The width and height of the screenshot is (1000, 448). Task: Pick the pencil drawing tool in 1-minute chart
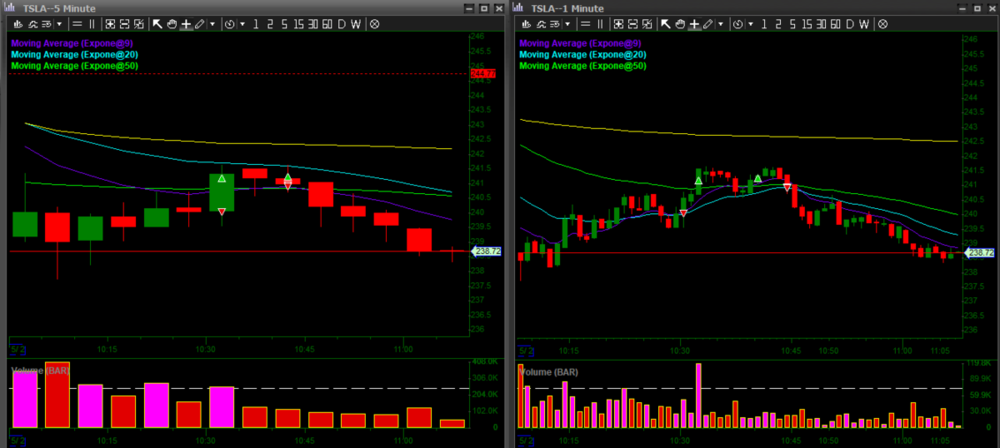(x=707, y=23)
